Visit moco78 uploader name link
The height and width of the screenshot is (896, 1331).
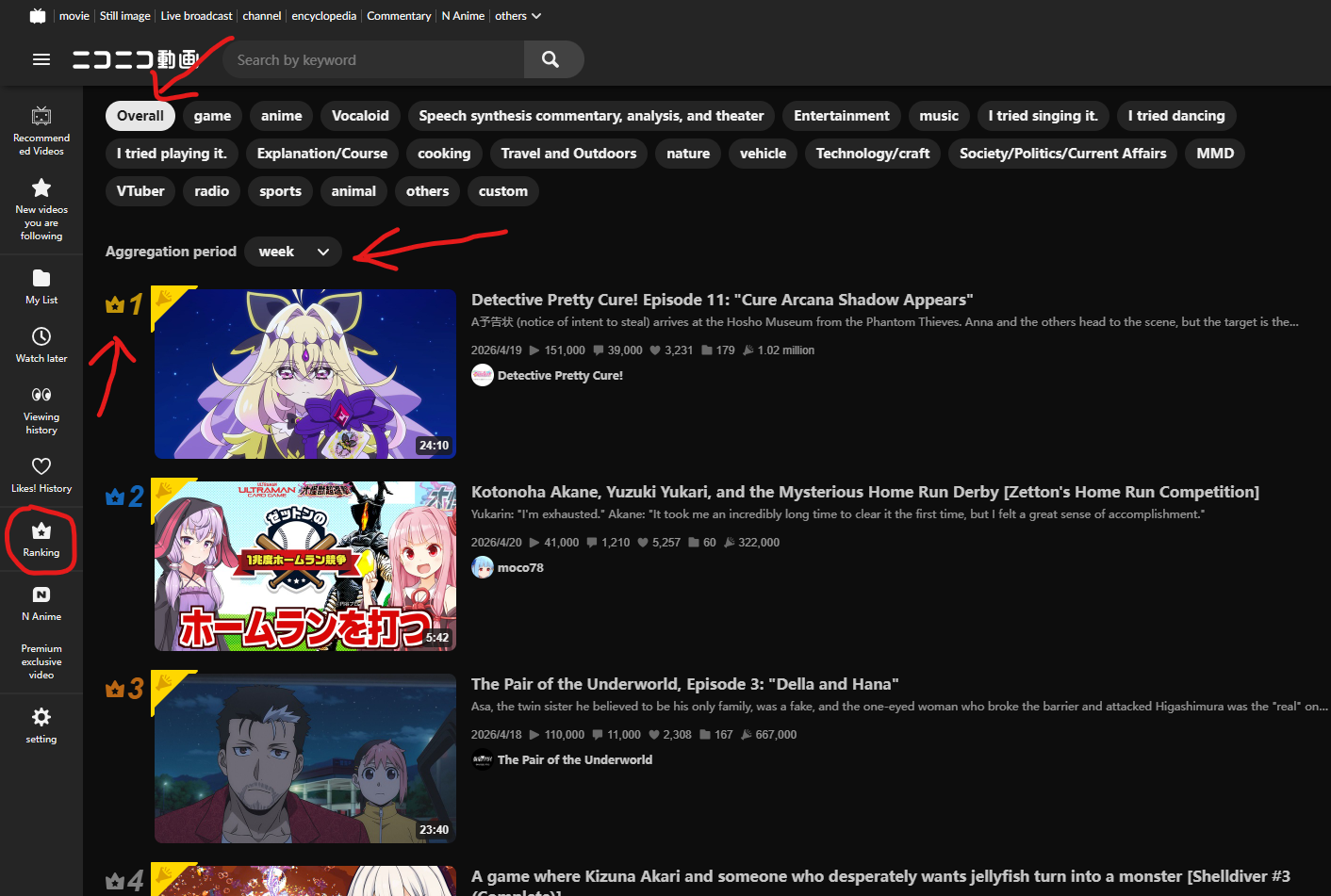[x=520, y=567]
